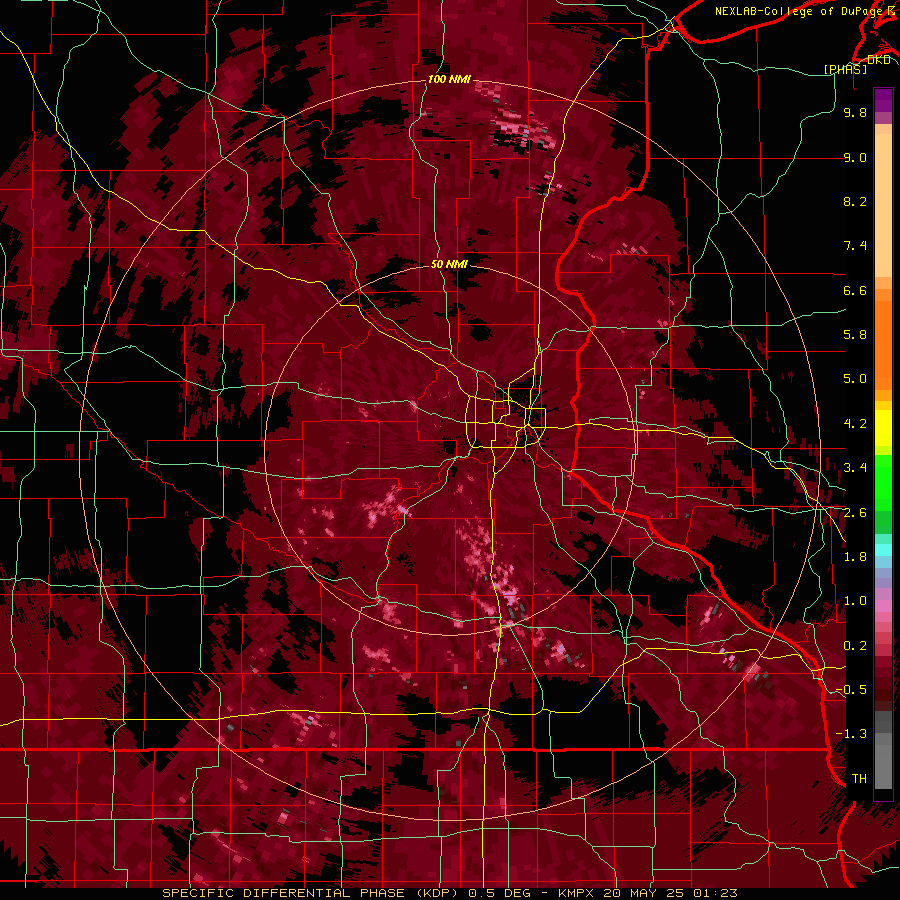Click the 'KMPX' station identifier in caption
Image resolution: width=900 pixels, height=900 pixels.
tap(576, 893)
